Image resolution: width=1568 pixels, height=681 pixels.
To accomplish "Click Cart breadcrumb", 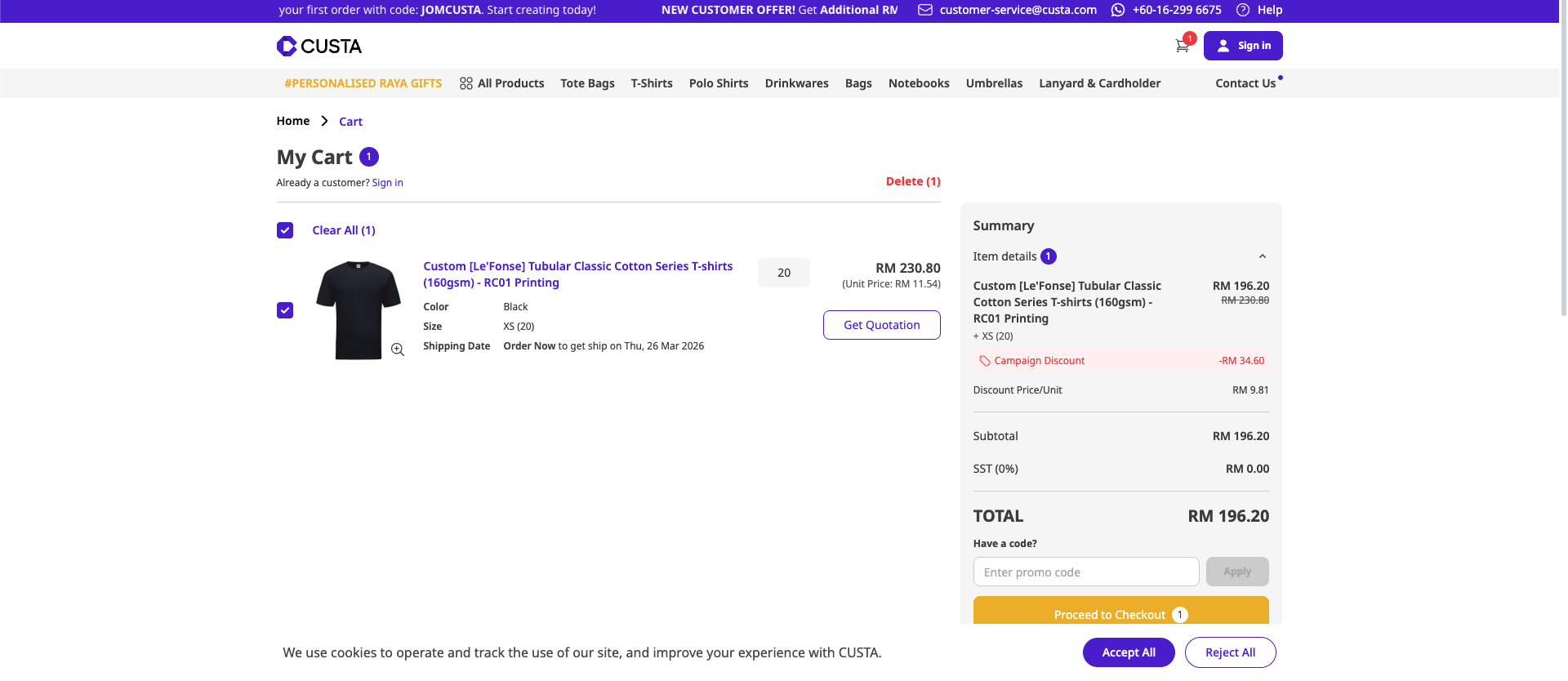I will click(x=350, y=122).
